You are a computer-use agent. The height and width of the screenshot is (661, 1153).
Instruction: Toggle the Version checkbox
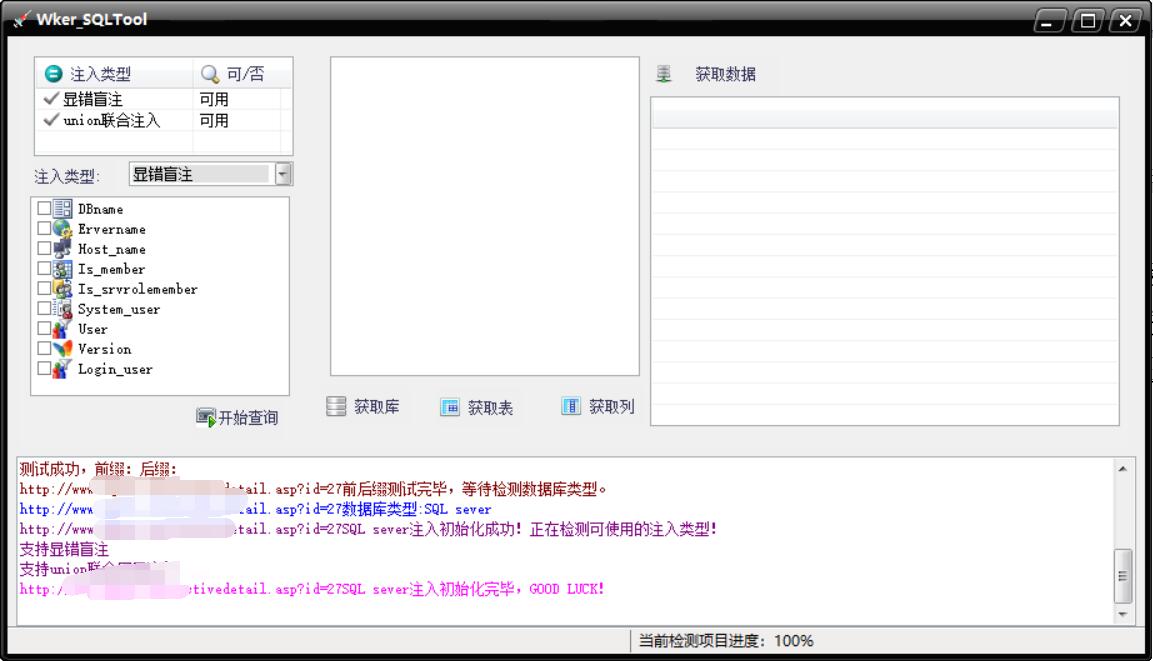click(44, 348)
